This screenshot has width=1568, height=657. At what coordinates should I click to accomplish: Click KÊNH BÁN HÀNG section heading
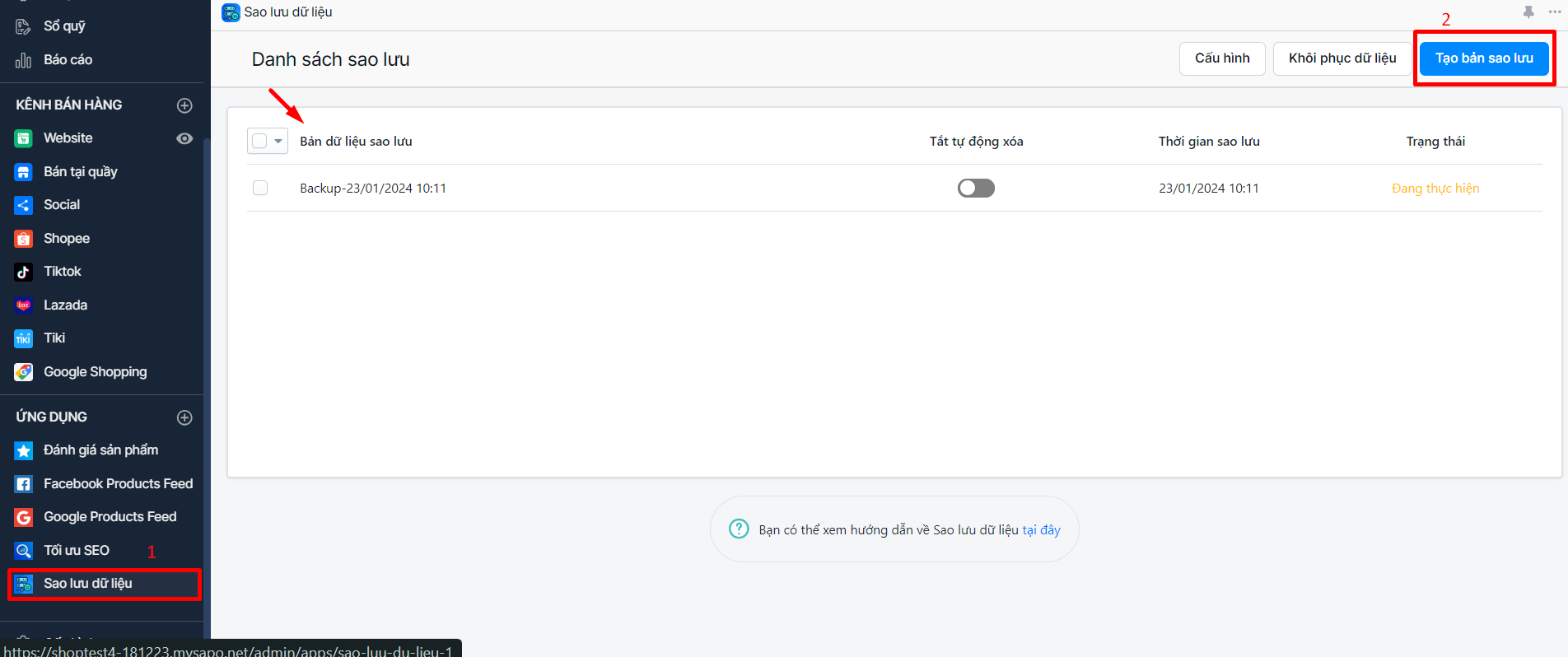(x=69, y=105)
